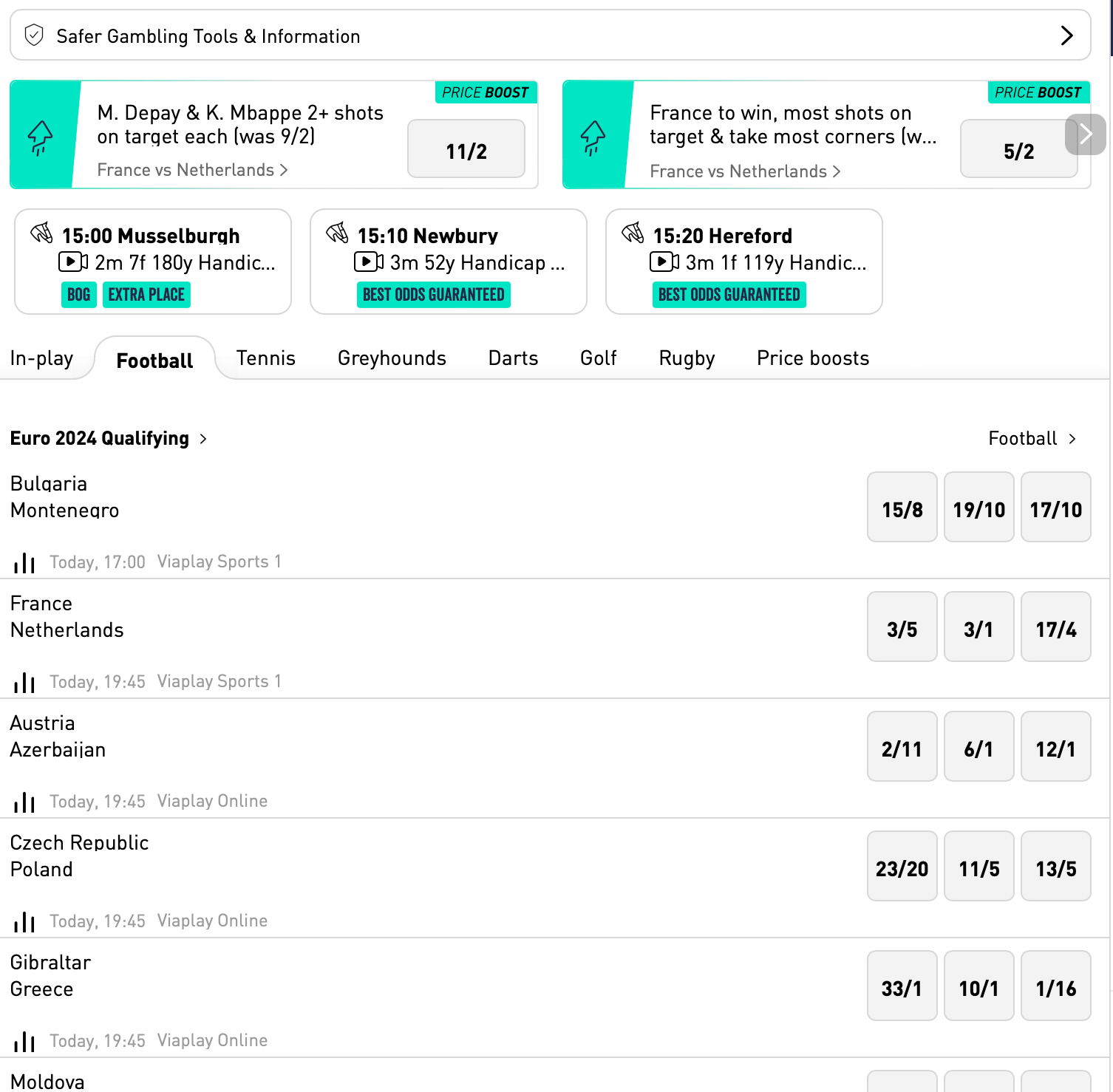Click the Musselburgh horse racing icon
This screenshot has width=1113, height=1092.
pos(41,233)
